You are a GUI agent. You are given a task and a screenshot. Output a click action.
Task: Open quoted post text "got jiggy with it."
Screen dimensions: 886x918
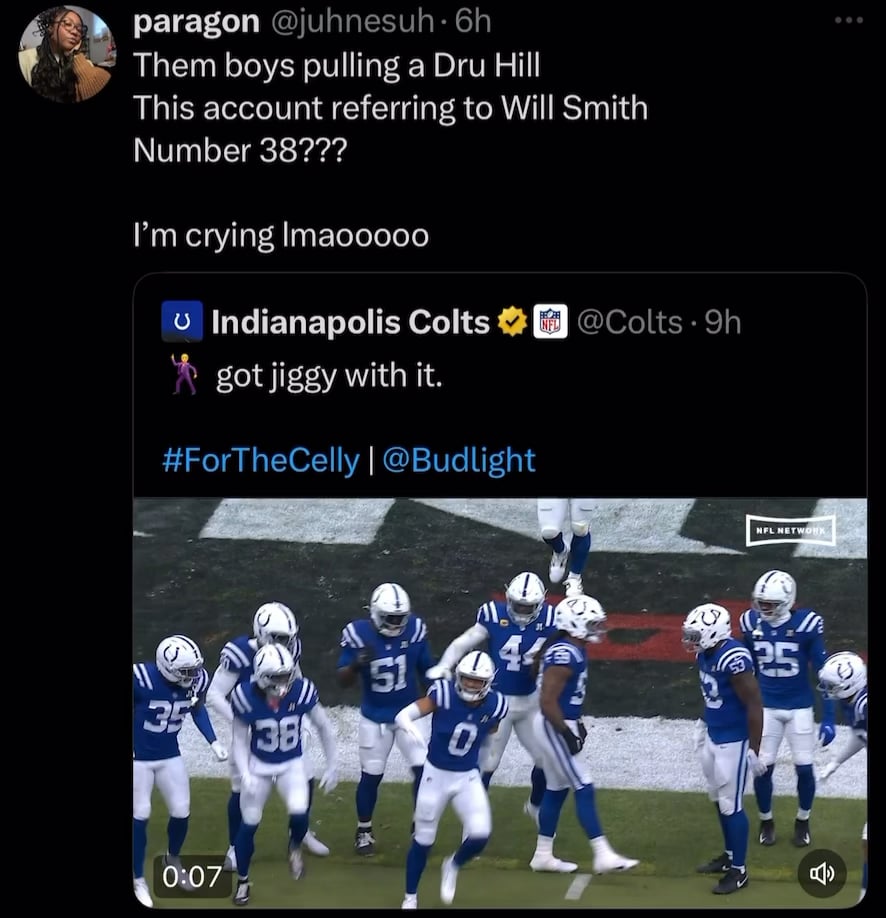tap(328, 377)
